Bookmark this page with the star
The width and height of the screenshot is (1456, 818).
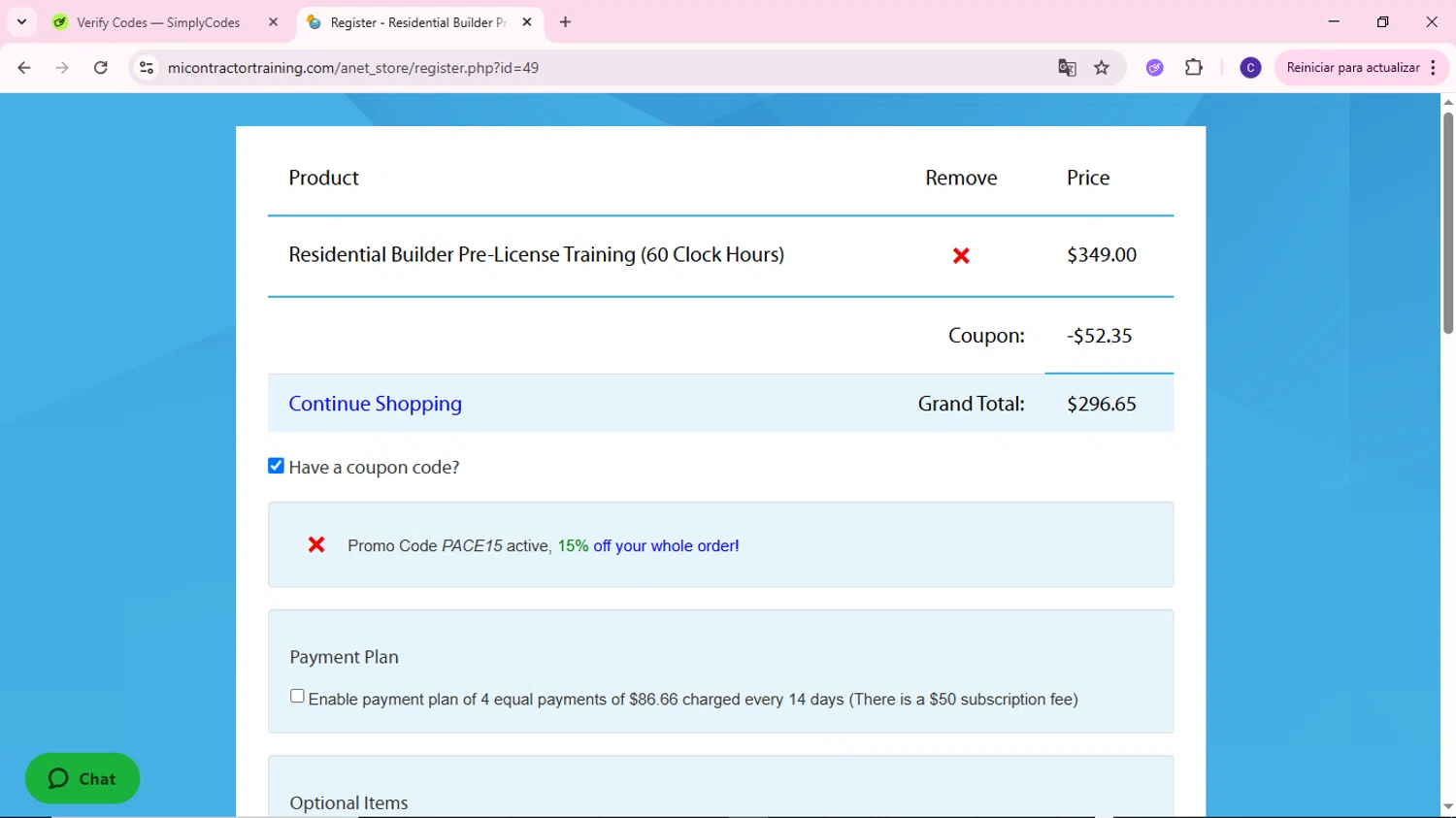click(x=1102, y=68)
